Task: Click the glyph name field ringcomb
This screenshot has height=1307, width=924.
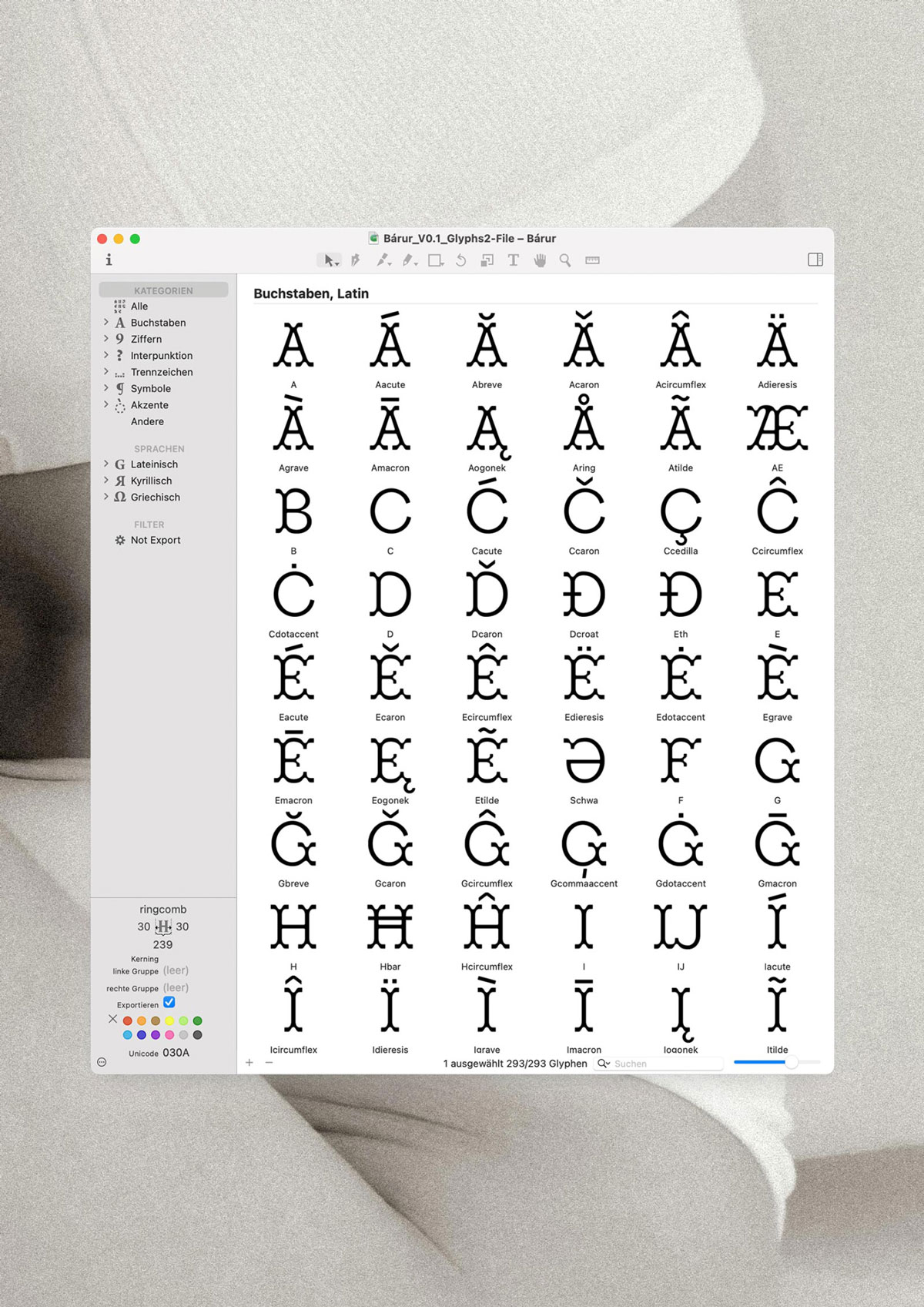Action: (163, 910)
